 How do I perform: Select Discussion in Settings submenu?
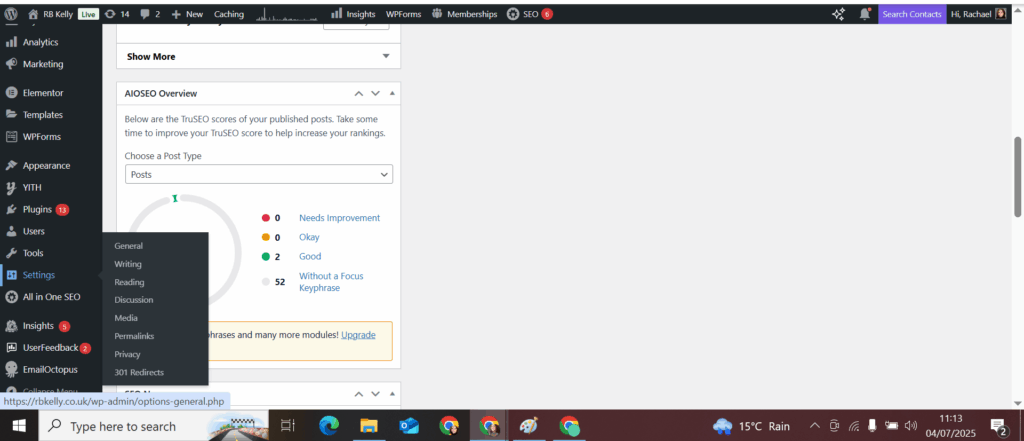133,300
